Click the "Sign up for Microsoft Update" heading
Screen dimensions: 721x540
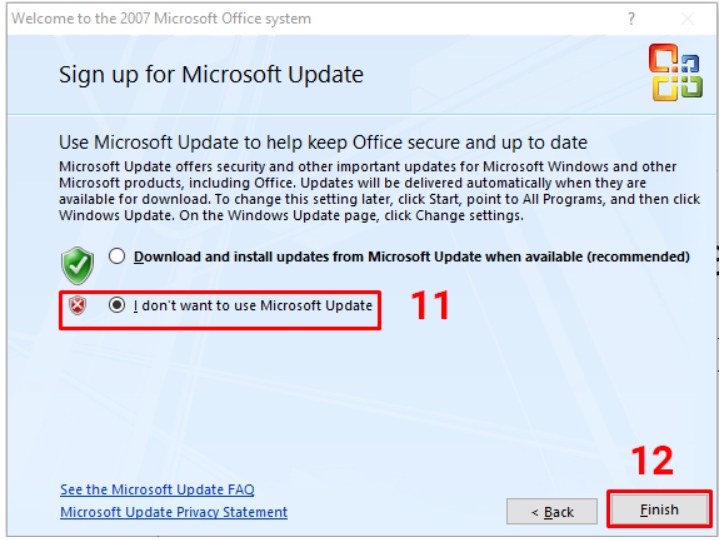tap(211, 75)
